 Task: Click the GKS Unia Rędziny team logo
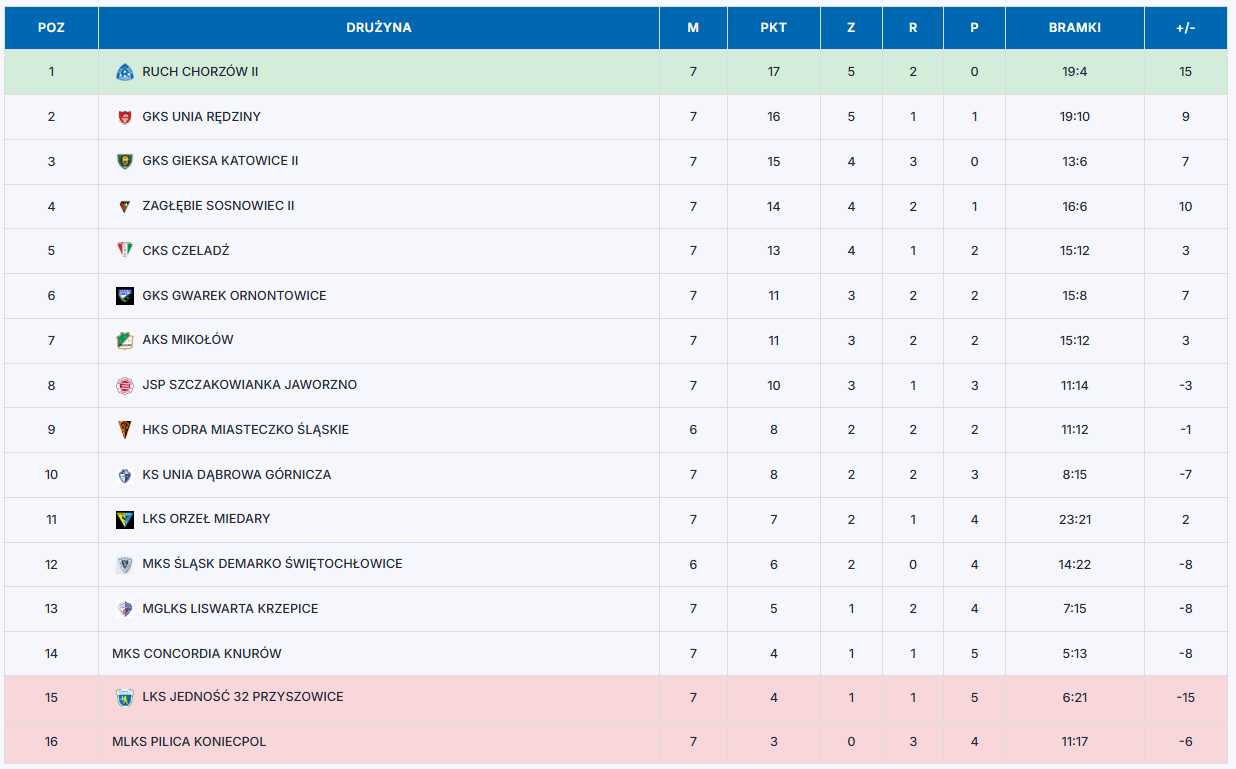point(124,117)
